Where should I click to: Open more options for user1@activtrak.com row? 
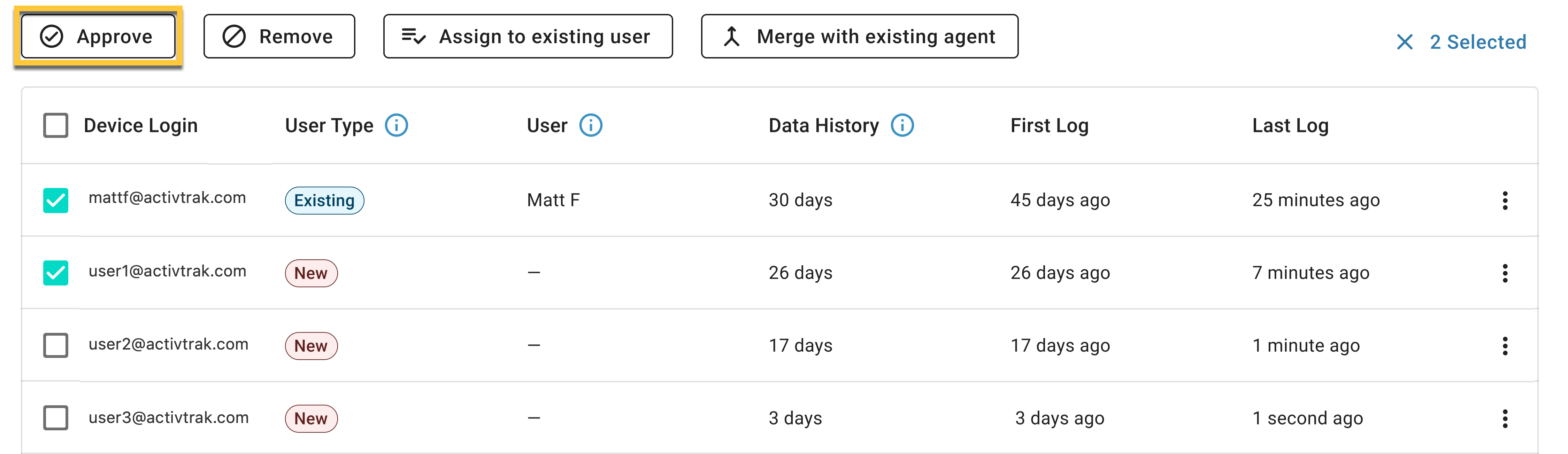tap(1505, 273)
